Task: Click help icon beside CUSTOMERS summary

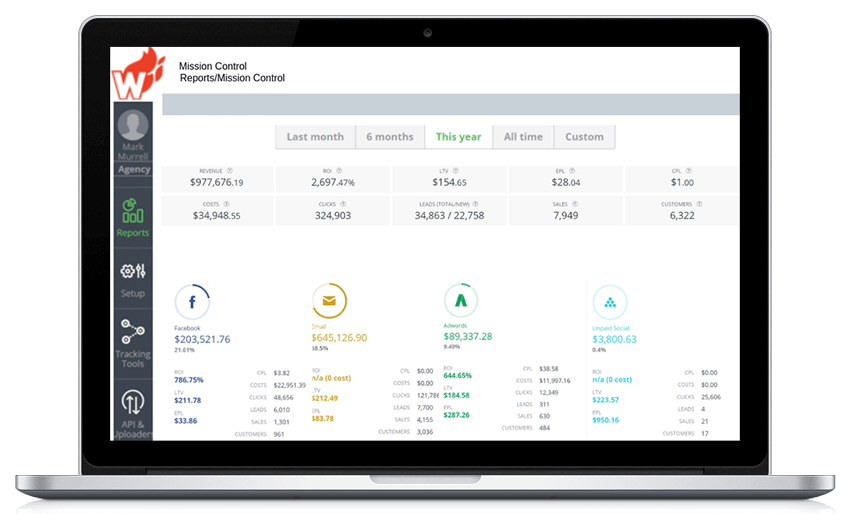Action: pyautogui.click(x=699, y=204)
